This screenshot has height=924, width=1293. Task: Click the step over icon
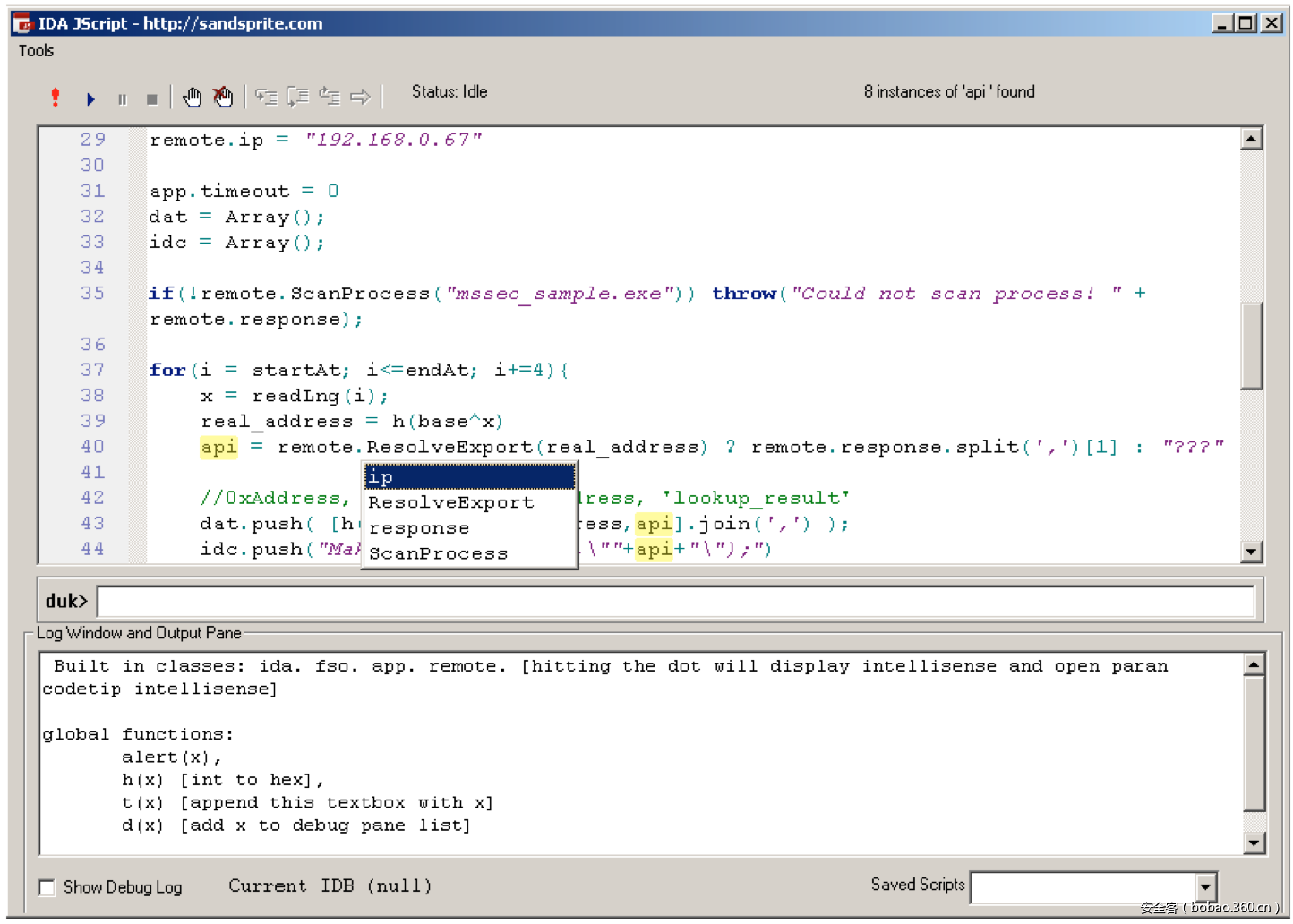pyautogui.click(x=298, y=98)
